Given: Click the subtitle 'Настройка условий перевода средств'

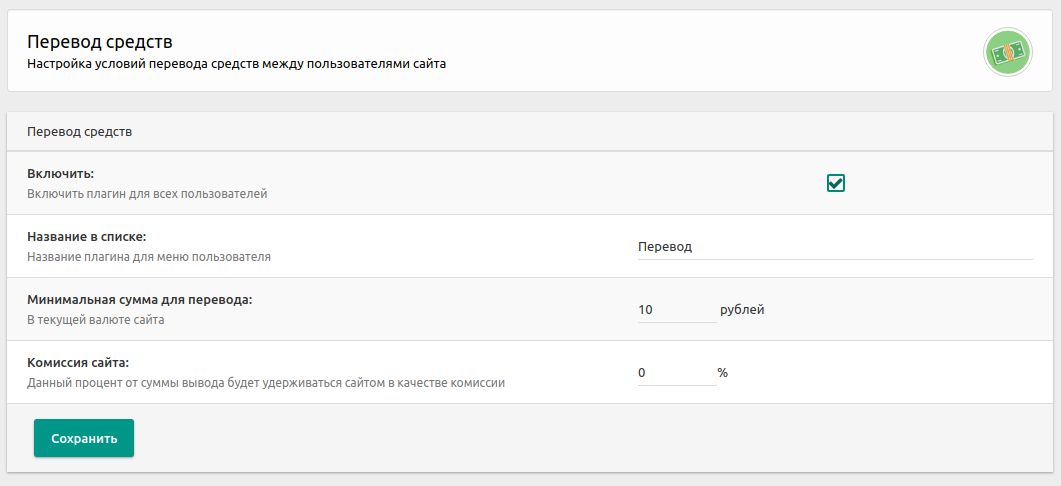Looking at the screenshot, I should click(236, 65).
